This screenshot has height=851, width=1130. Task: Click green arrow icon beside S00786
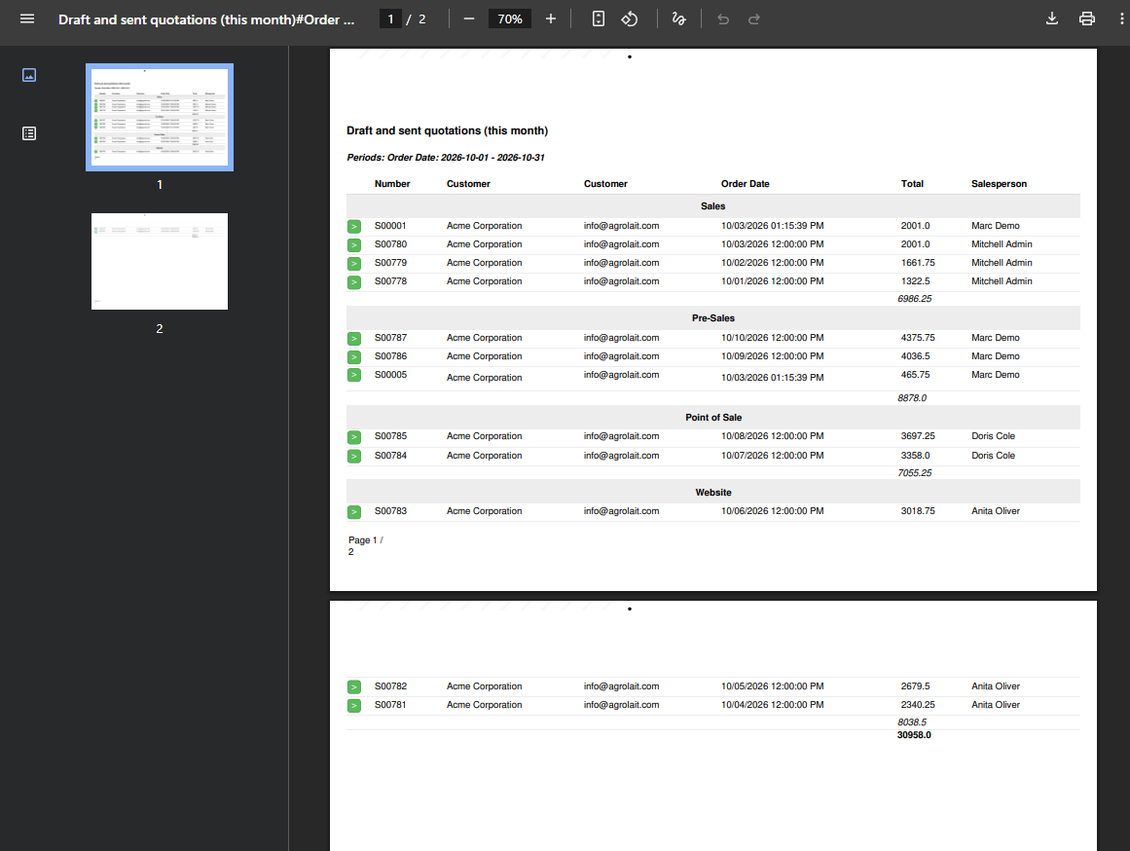click(x=354, y=357)
